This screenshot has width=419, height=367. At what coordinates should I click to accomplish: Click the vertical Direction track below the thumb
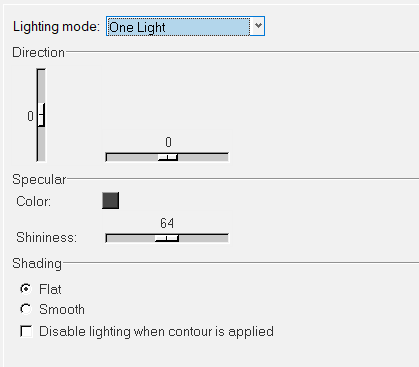pyautogui.click(x=41, y=144)
